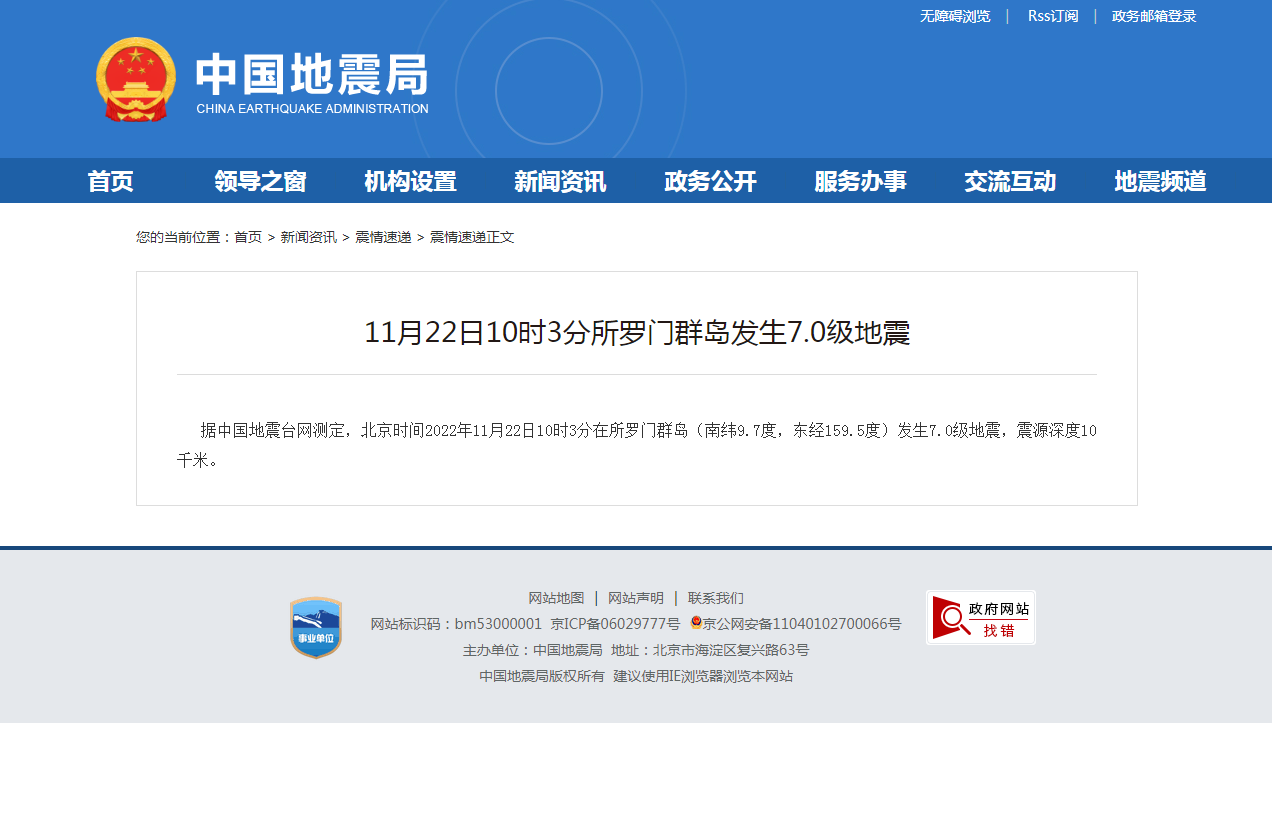The height and width of the screenshot is (836, 1272).
Task: Click the 无障碍浏览 link at top
Action: (955, 16)
